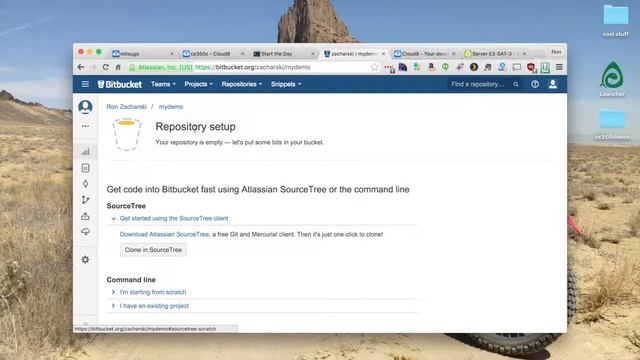Click the Plex extension icon

click(x=474, y=67)
